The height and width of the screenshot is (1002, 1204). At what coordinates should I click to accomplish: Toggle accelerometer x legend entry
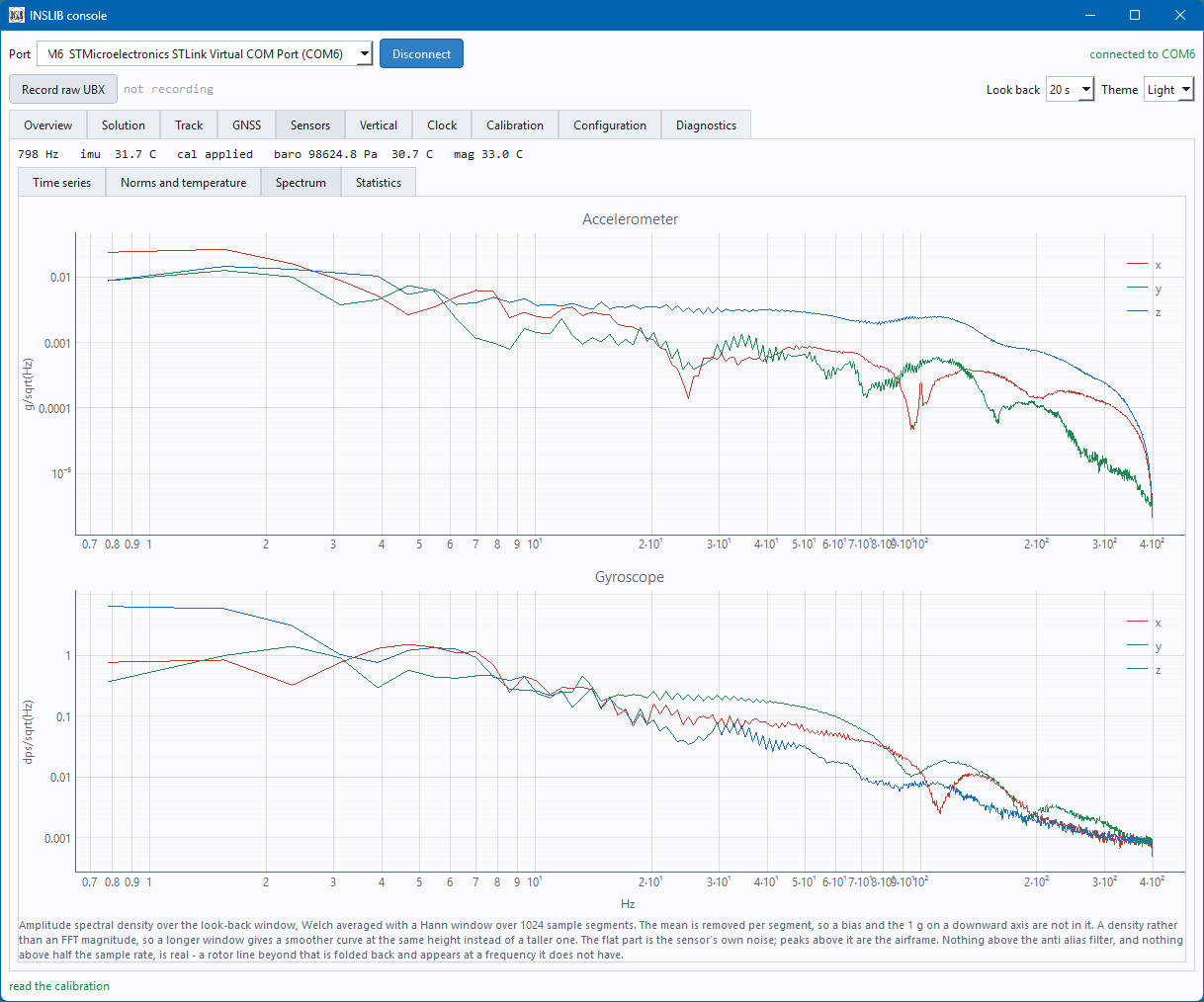[x=1144, y=265]
